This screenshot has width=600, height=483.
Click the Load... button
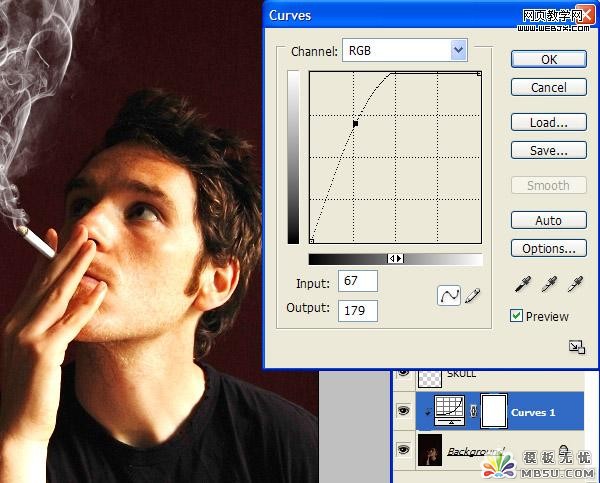548,122
